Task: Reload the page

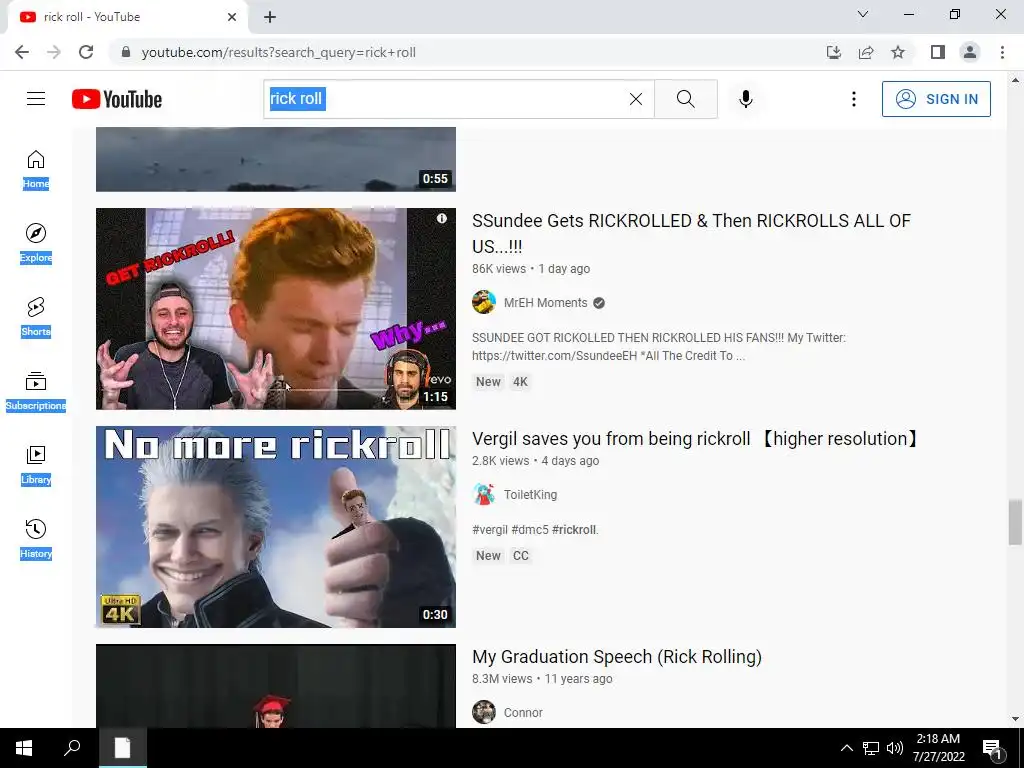Action: tap(86, 52)
